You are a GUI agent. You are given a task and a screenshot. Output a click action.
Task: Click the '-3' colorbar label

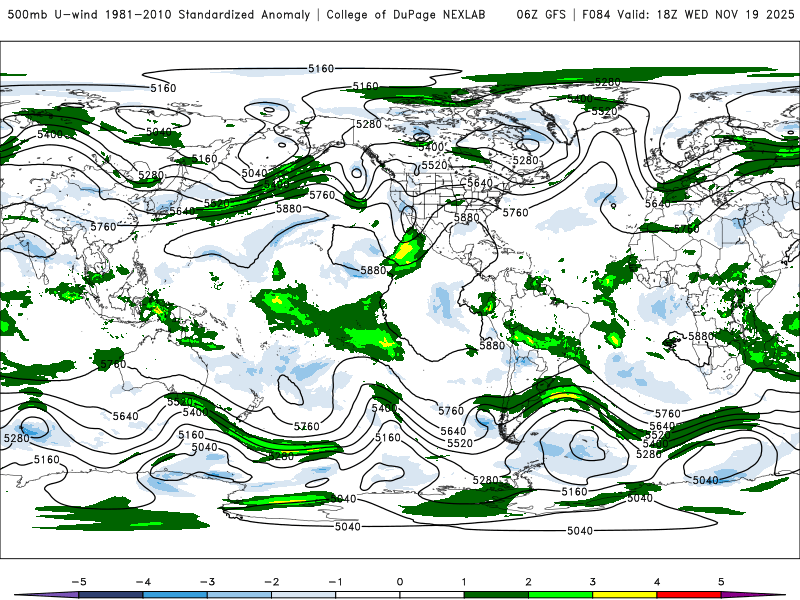point(207,582)
